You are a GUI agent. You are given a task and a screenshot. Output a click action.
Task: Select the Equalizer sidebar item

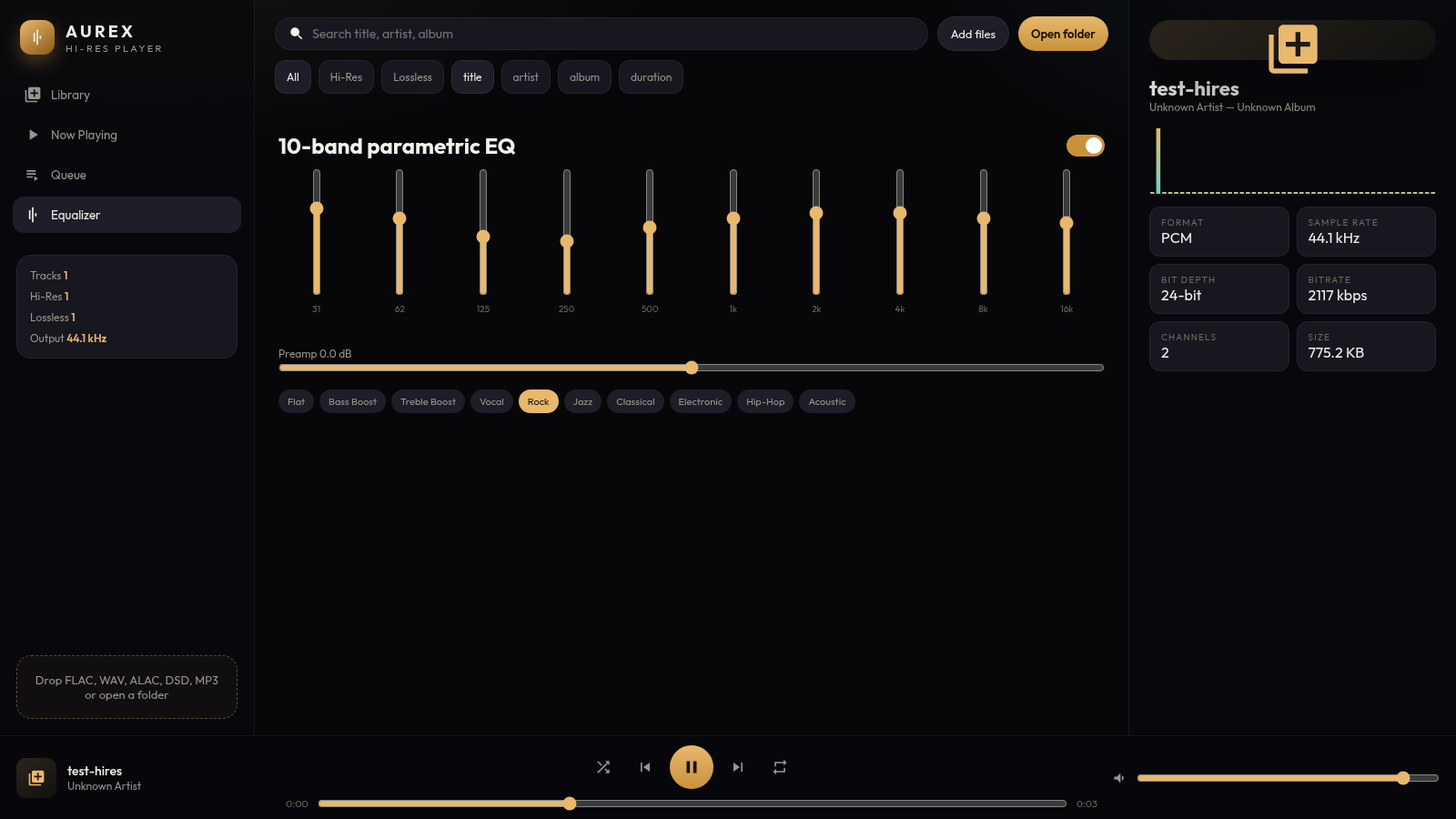126,215
